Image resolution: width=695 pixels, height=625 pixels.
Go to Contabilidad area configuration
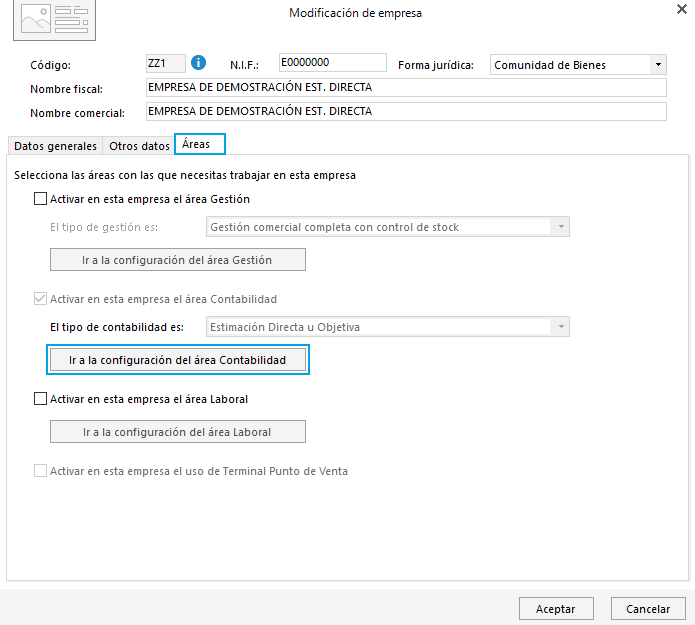tap(178, 360)
